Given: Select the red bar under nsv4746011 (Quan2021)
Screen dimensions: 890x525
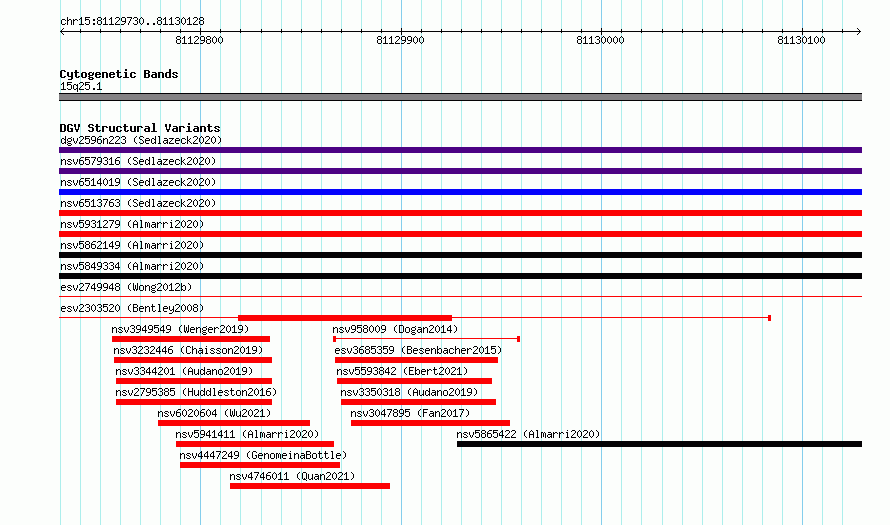Looking at the screenshot, I should pyautogui.click(x=310, y=486).
